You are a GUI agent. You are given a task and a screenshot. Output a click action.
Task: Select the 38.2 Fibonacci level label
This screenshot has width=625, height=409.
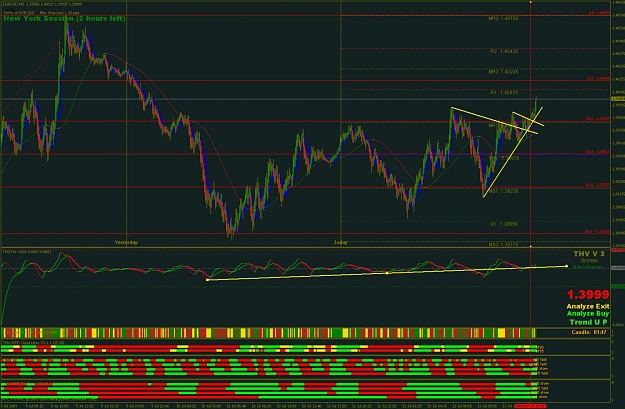[597, 118]
